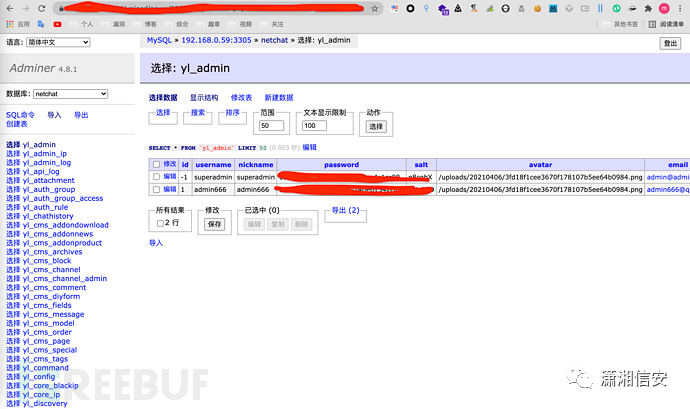Click the Google Translate bookmark icon
The height and width of the screenshot is (409, 690).
(41, 24)
